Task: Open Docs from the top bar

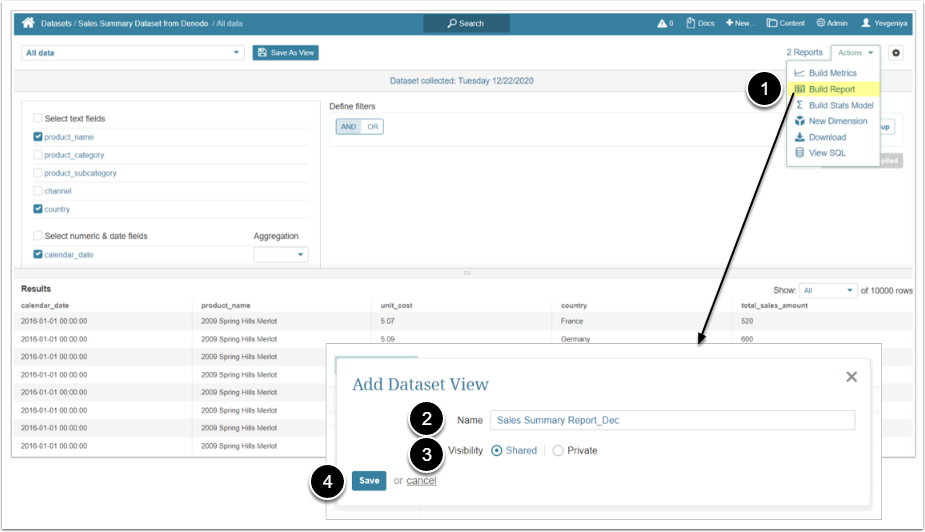Action: point(700,23)
